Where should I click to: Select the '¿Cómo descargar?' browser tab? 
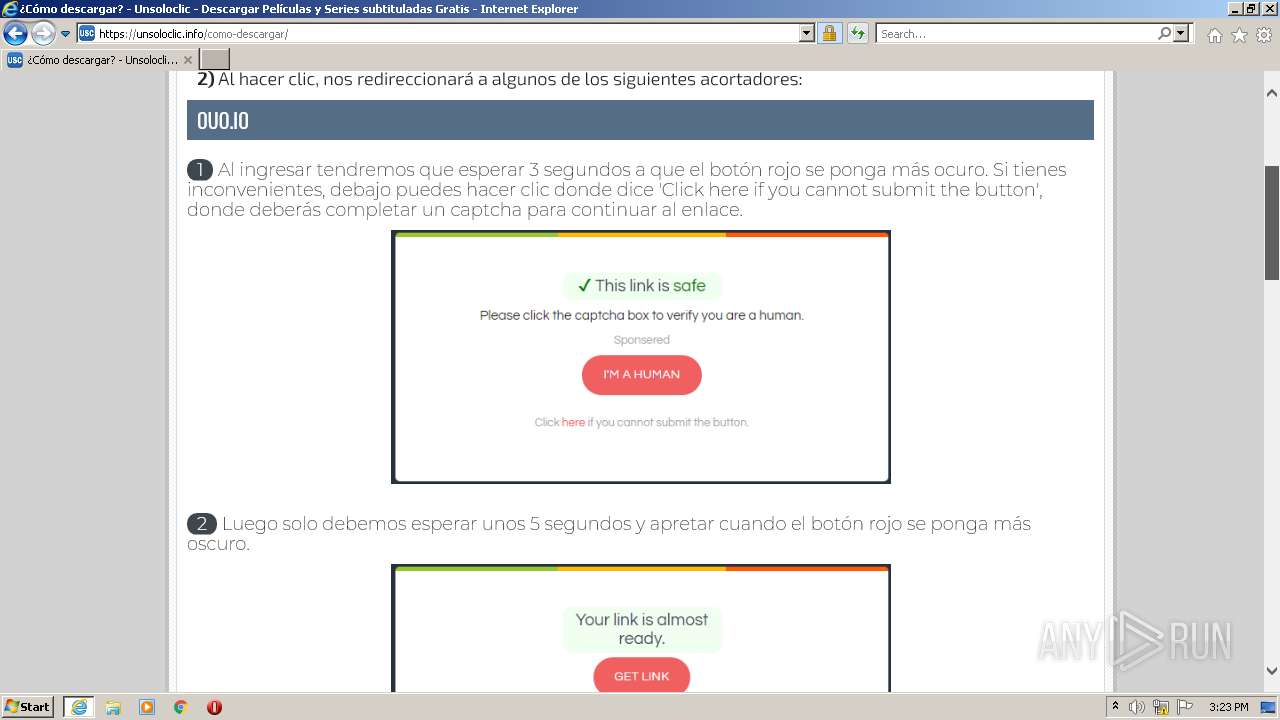100,59
